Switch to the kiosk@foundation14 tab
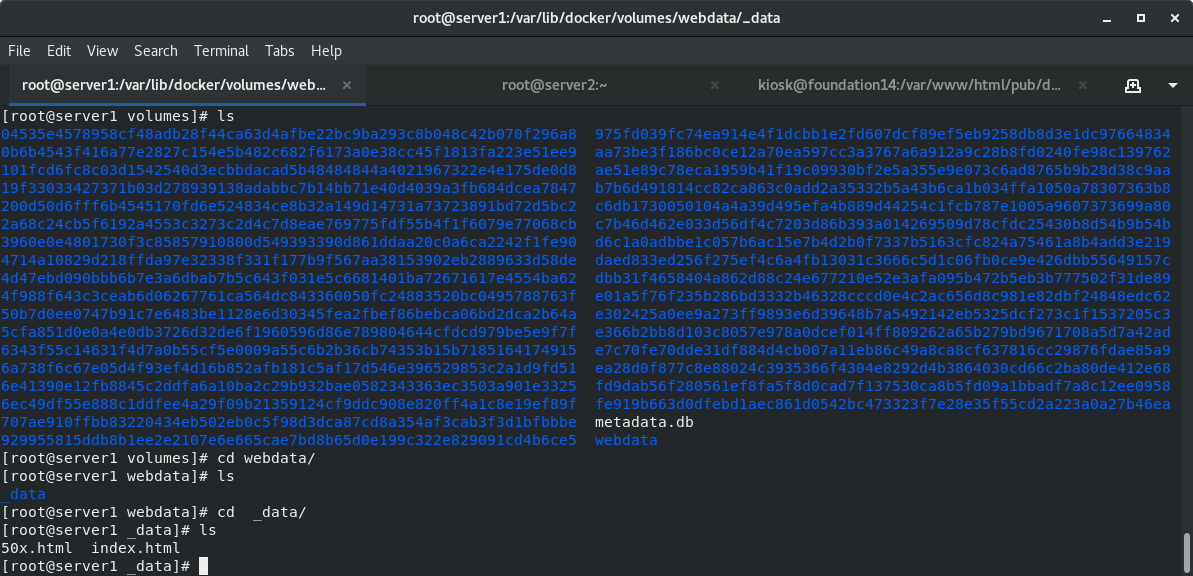This screenshot has height=576, width=1193. pos(909,85)
